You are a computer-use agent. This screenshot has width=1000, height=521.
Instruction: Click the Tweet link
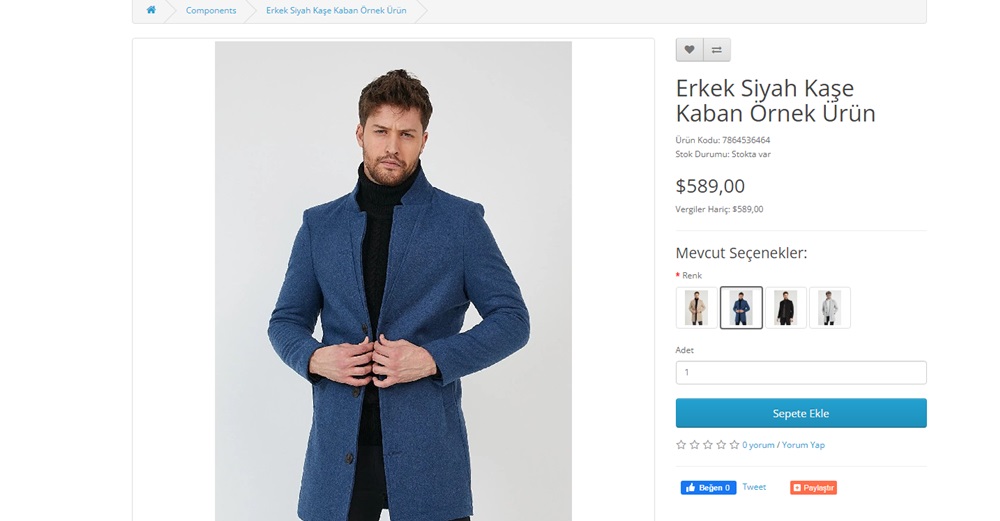754,487
